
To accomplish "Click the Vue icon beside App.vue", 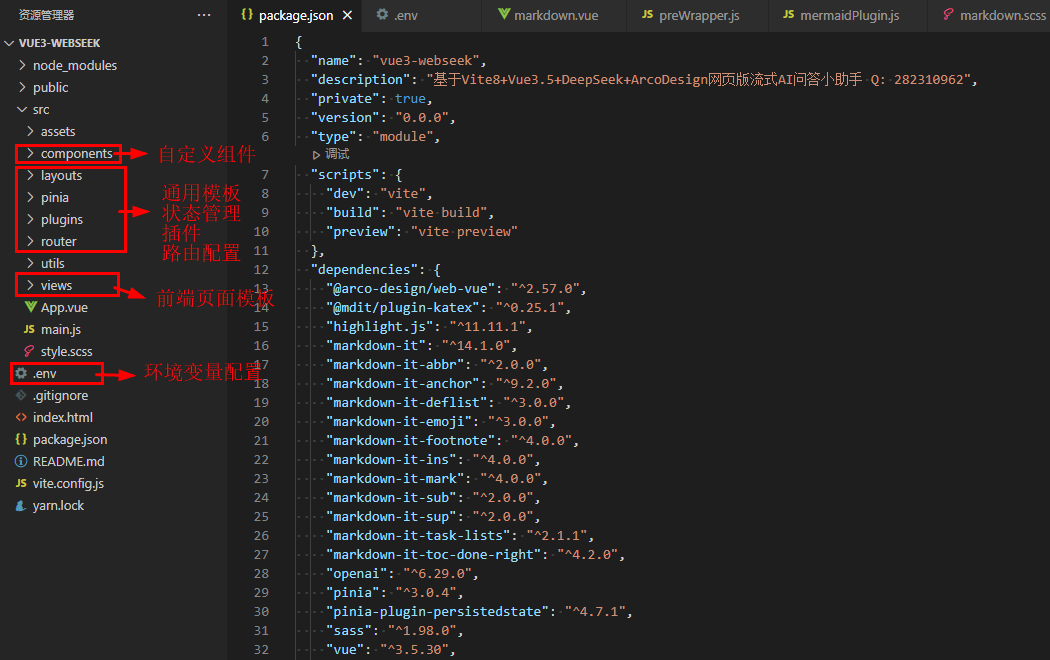I will 30,307.
